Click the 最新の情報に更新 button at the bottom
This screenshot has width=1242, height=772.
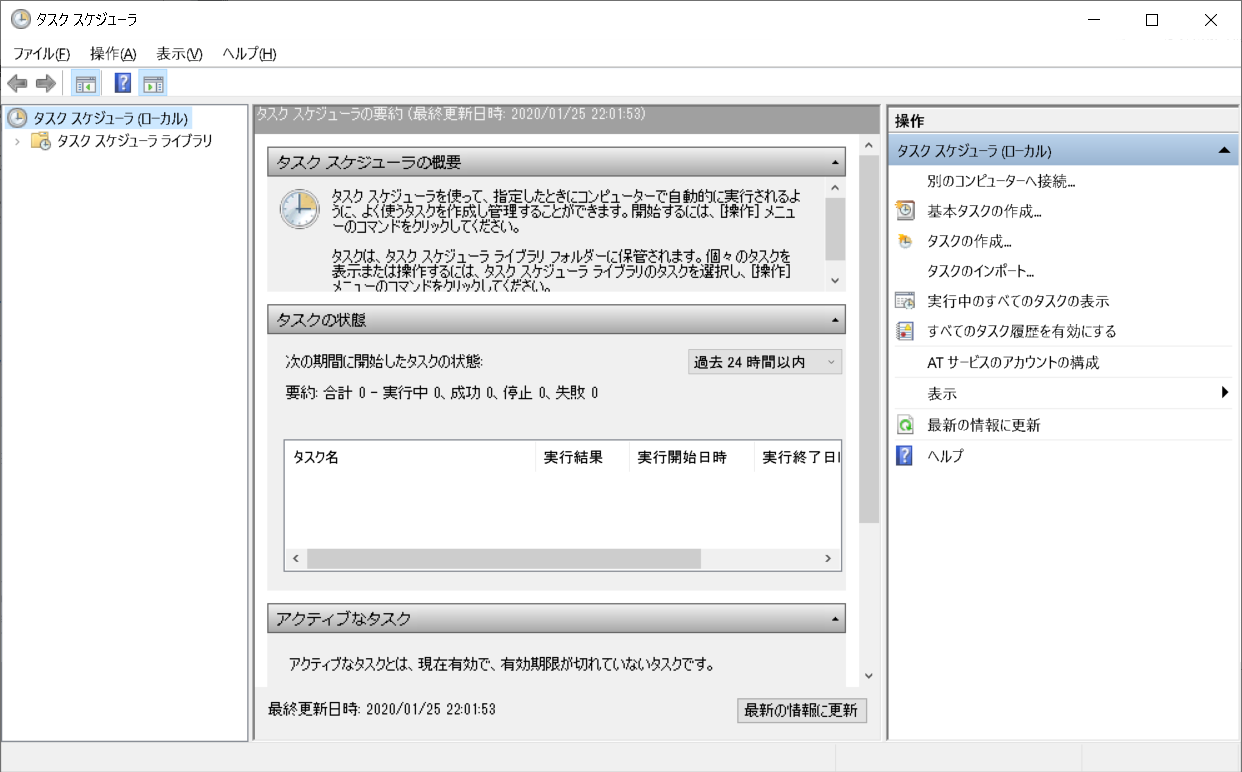pos(802,710)
